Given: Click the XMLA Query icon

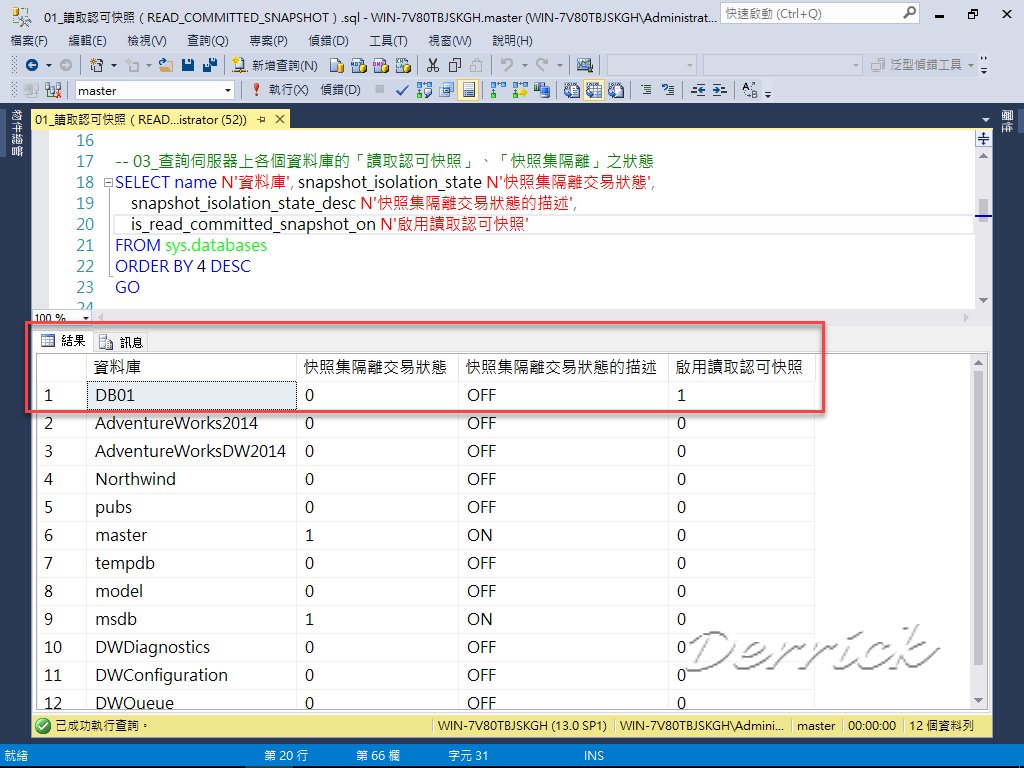Looking at the screenshot, I should click(403, 65).
